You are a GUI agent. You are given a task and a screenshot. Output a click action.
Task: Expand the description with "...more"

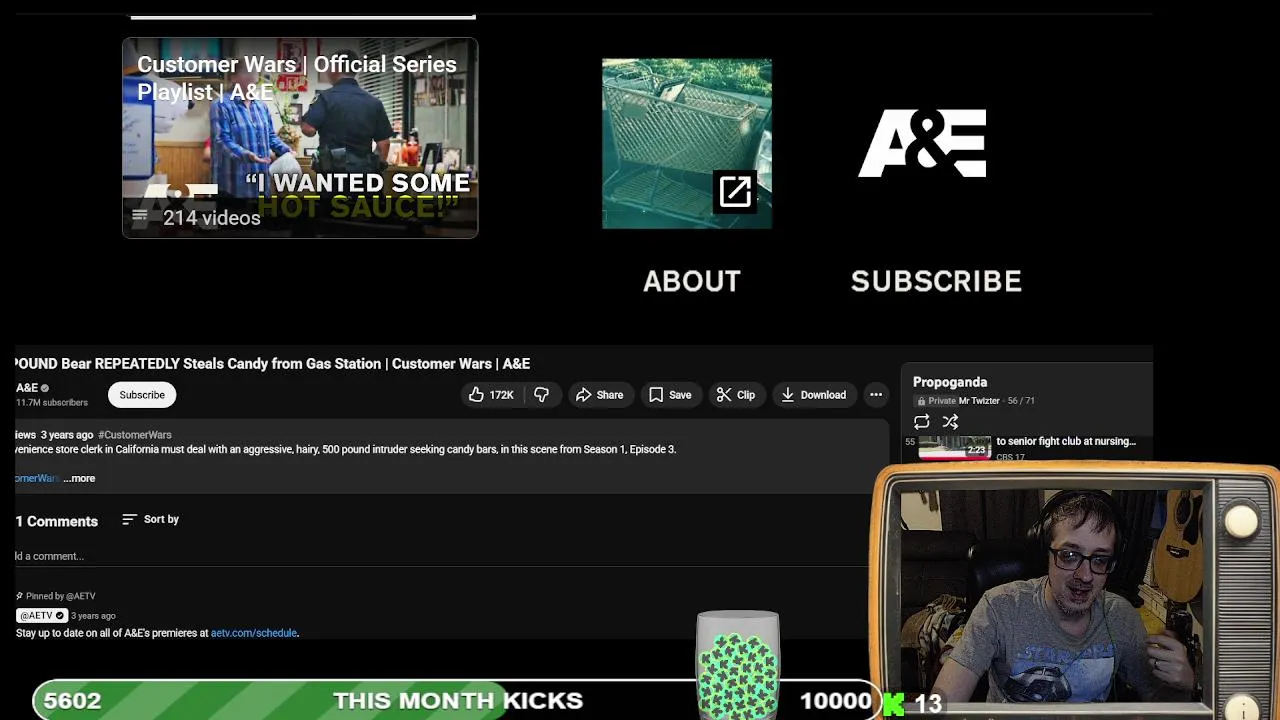[x=79, y=478]
